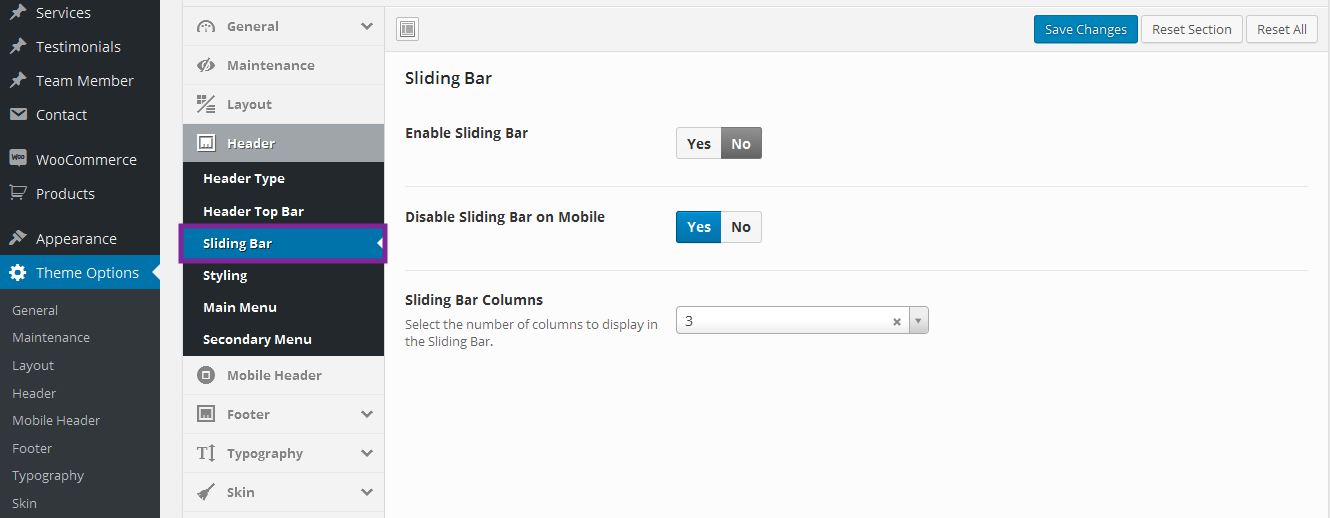Click the Mobile Header section icon

[x=206, y=375]
